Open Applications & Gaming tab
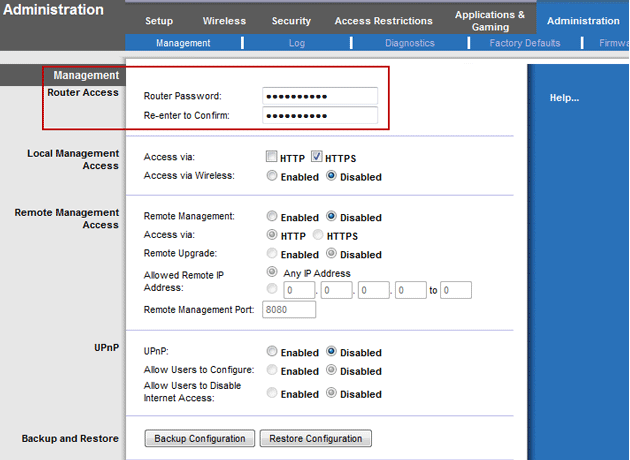630x460 pixels. pos(489,21)
